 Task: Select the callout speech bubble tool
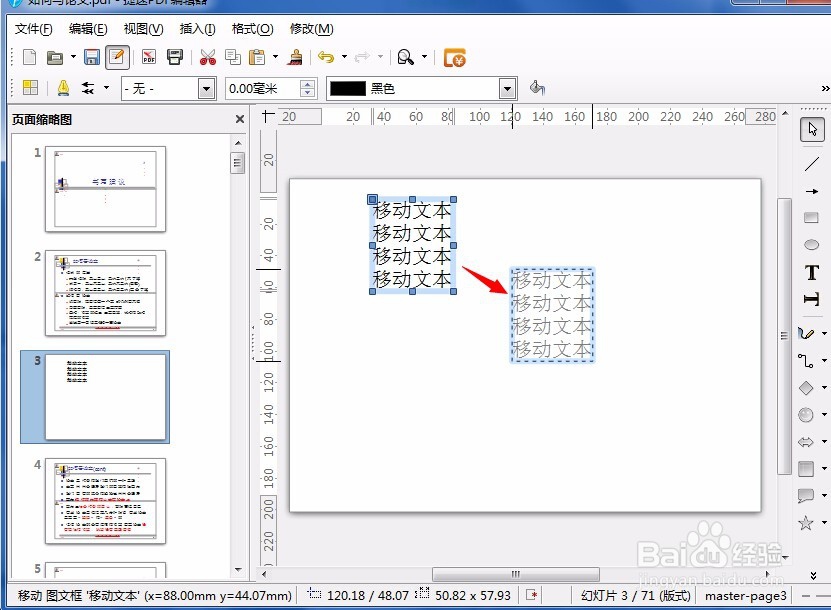[x=806, y=496]
